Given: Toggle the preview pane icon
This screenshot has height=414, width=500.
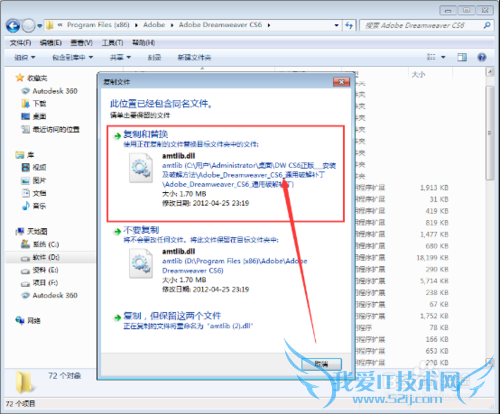Looking at the screenshot, I should [x=462, y=57].
